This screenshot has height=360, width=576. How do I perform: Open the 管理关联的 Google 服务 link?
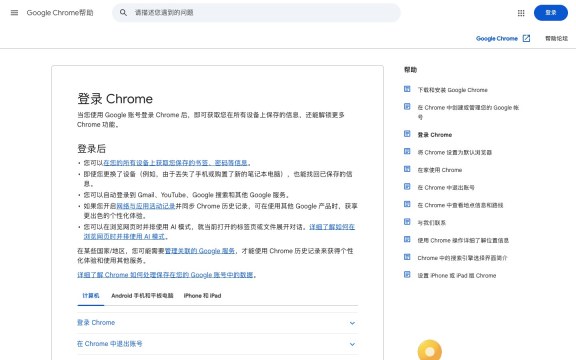coord(200,251)
